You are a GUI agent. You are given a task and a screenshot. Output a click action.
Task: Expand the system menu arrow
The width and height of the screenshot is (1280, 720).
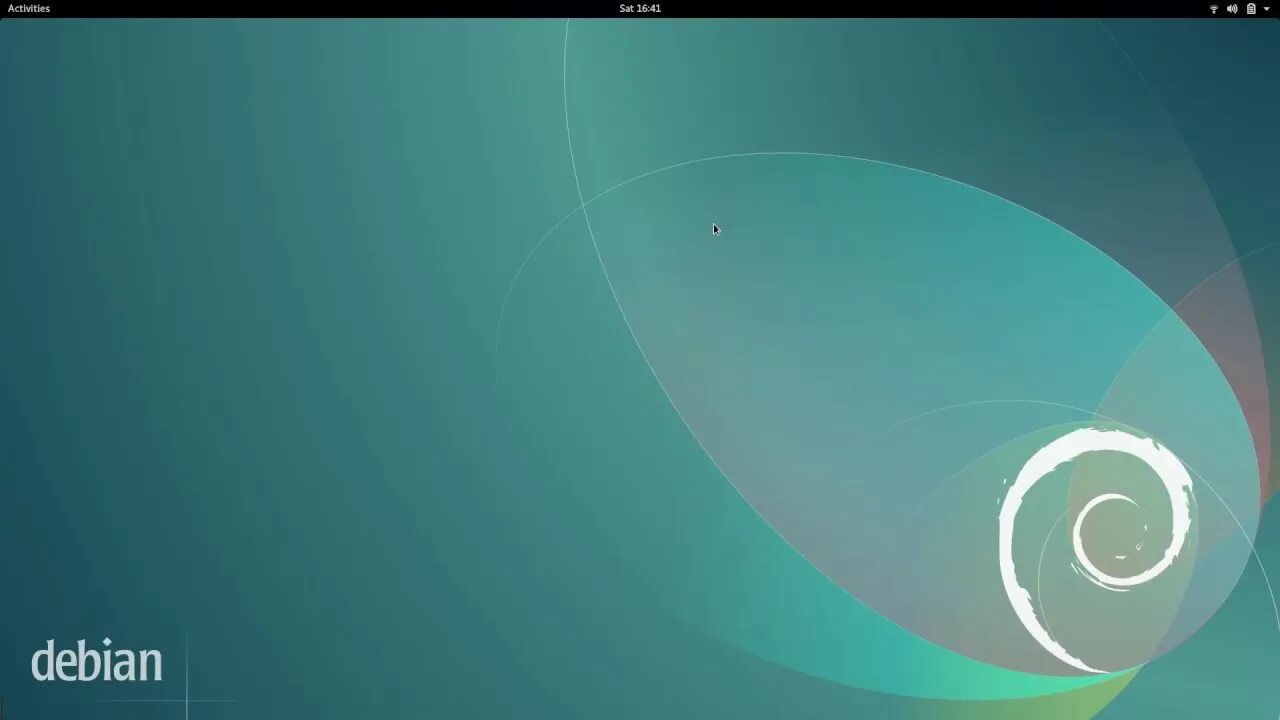[1267, 9]
